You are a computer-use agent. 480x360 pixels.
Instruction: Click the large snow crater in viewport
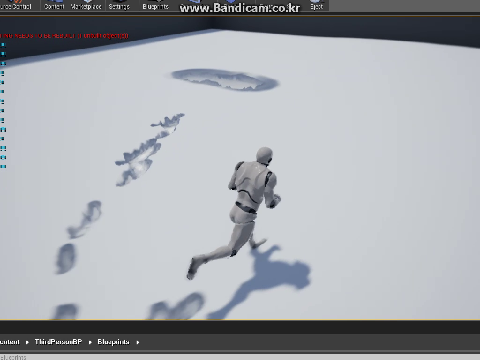point(225,80)
